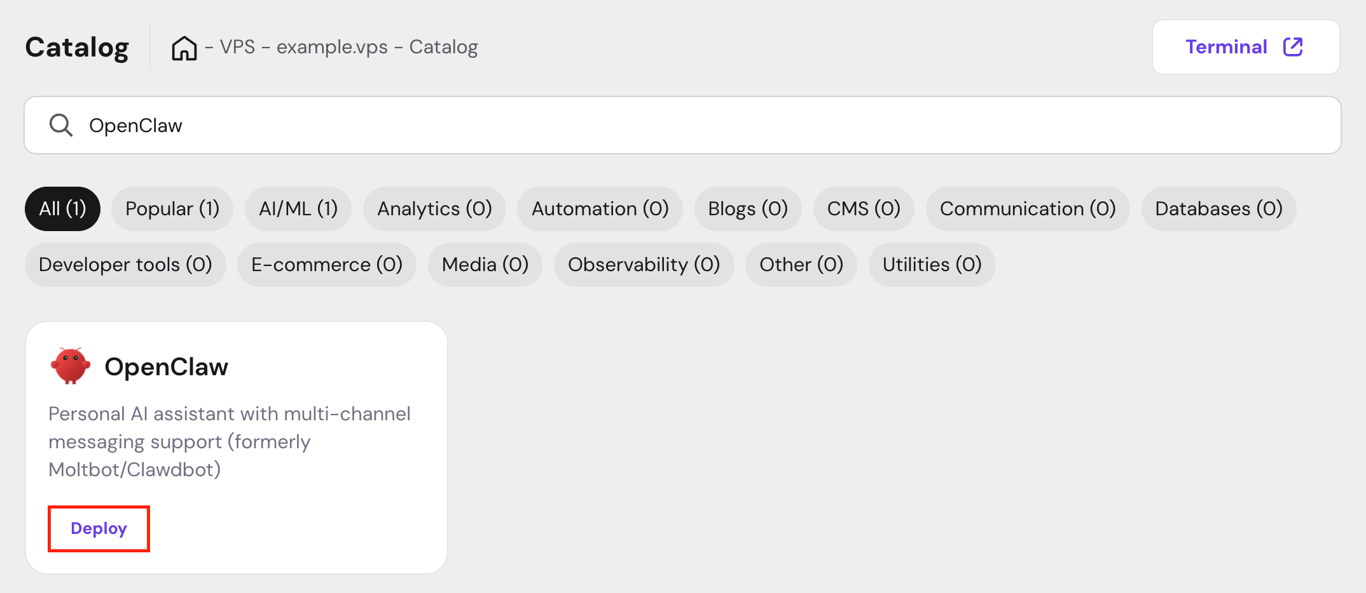Click the OpenClaw red mascot logo
This screenshot has height=593, width=1366.
70,364
